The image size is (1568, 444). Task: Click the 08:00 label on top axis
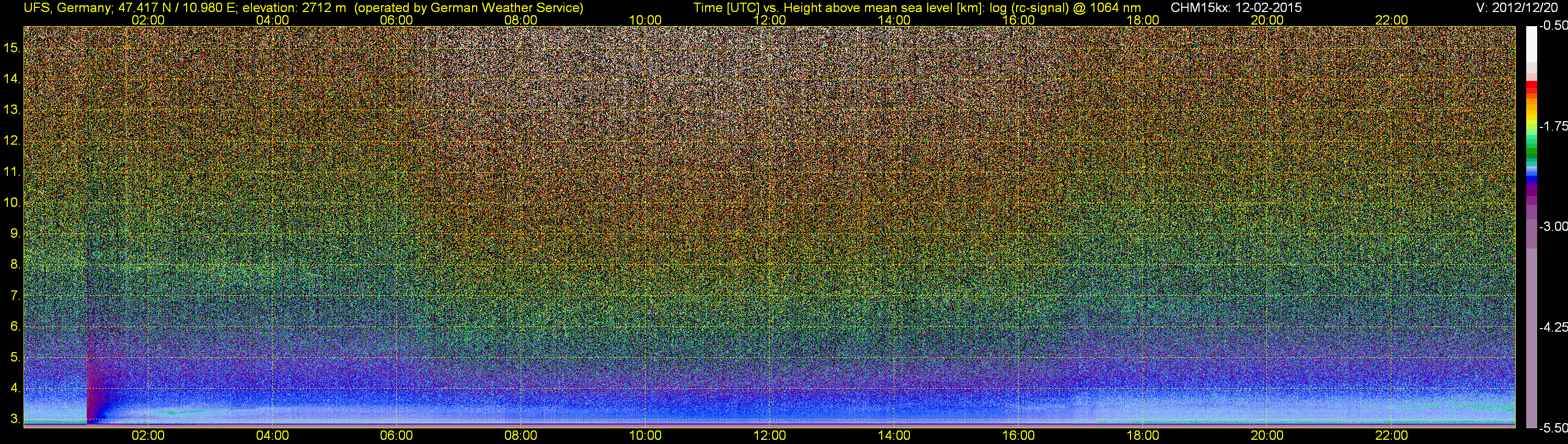click(x=521, y=20)
